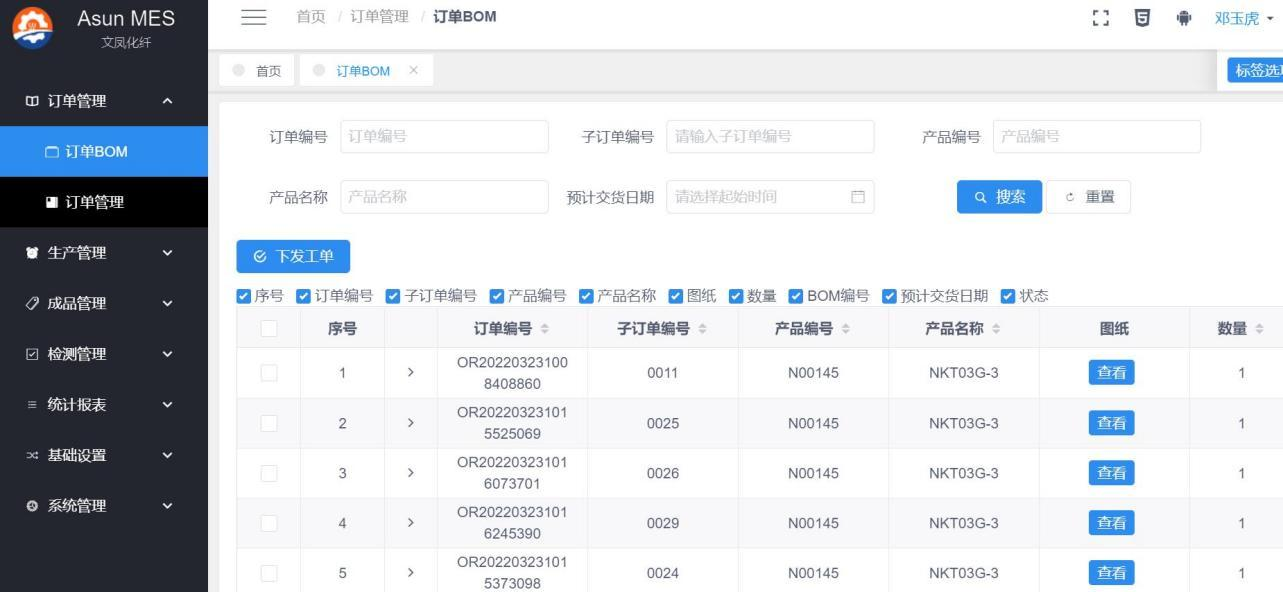This screenshot has height=592, width=1283.
Task: Click the hamburger menu collapse icon
Action: coord(254,17)
